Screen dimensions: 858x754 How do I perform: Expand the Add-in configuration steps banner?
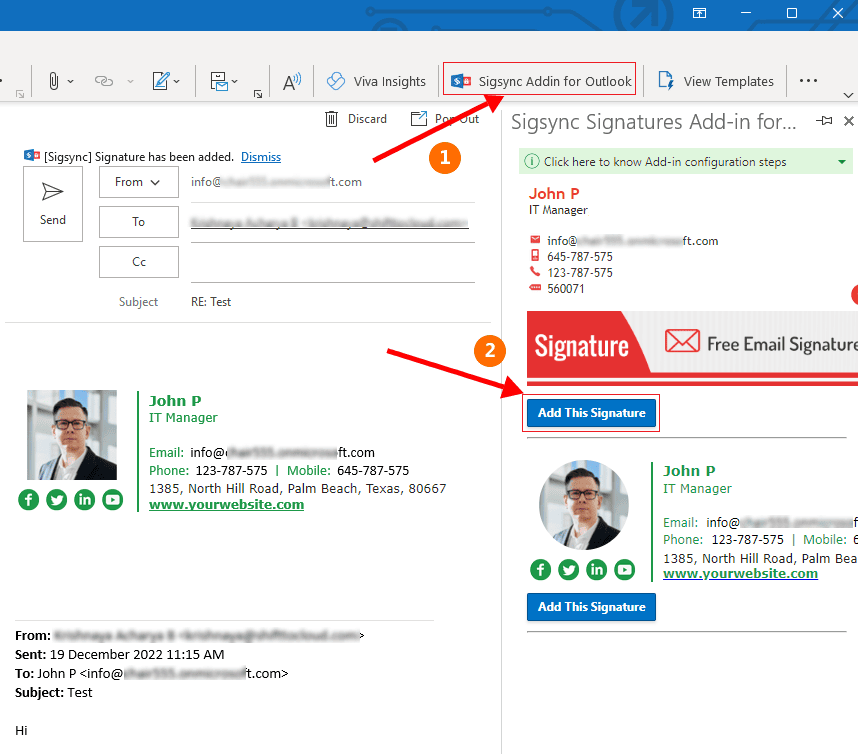[x=842, y=162]
